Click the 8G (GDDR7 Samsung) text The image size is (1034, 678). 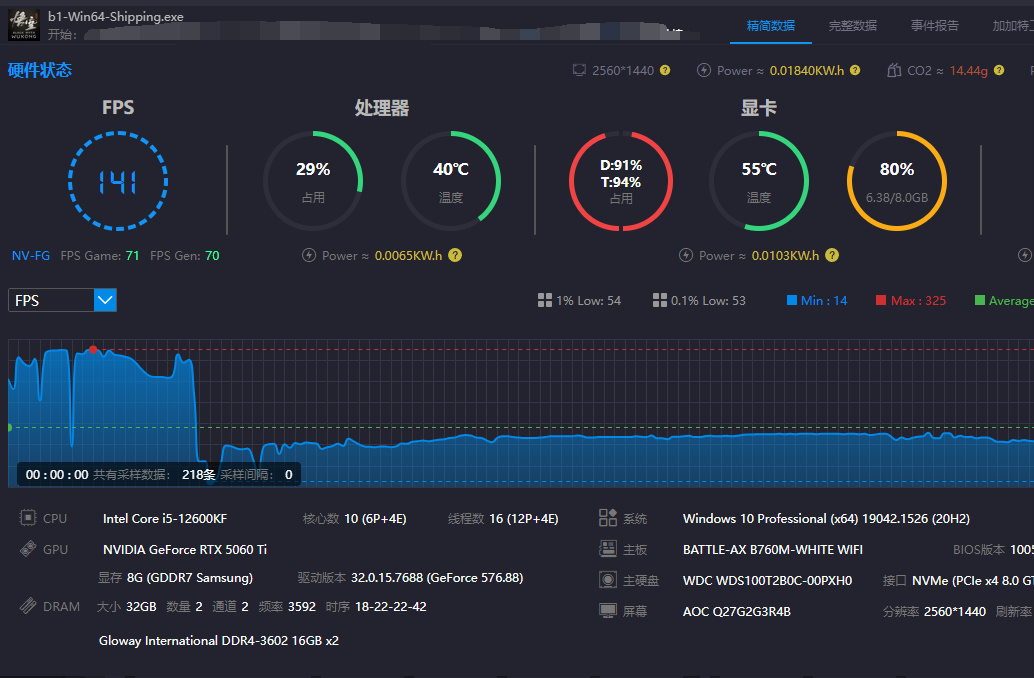[x=190, y=578]
